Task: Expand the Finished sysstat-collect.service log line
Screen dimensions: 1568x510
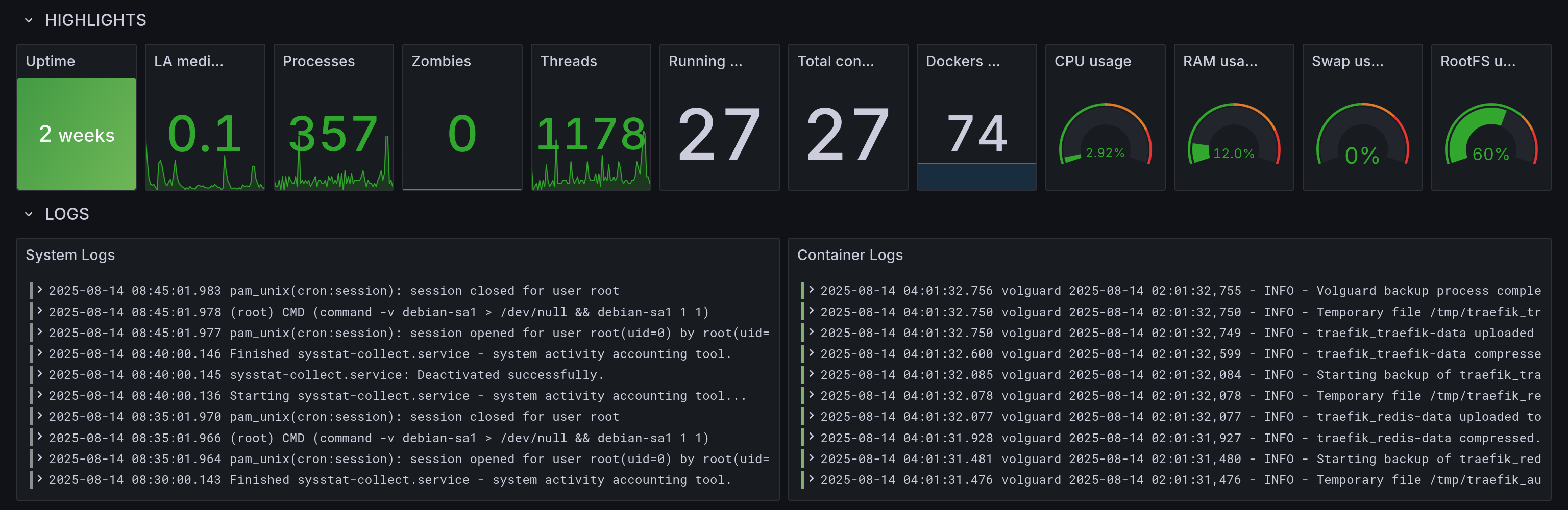Action: click(x=40, y=353)
